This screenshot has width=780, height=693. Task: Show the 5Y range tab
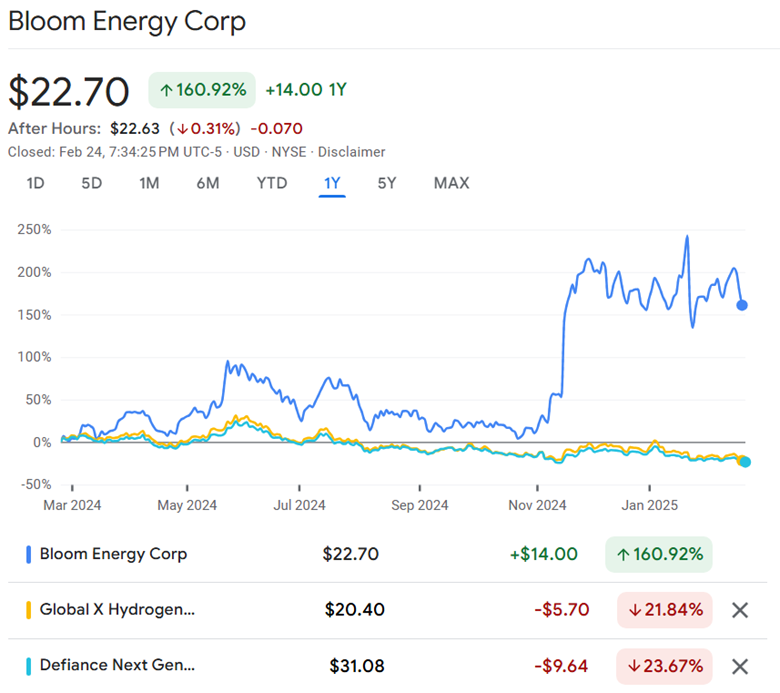(x=387, y=184)
